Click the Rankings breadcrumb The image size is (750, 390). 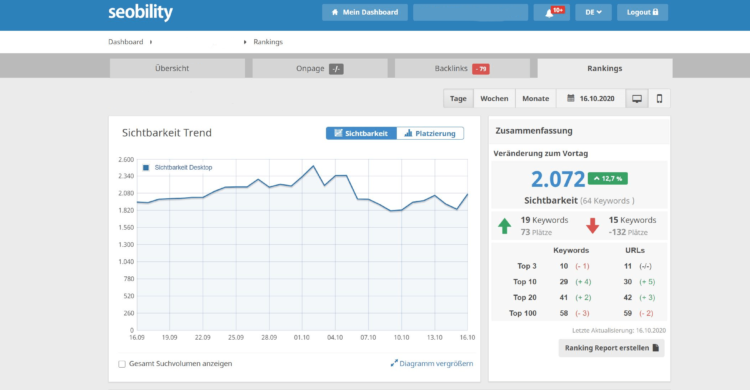[x=268, y=42]
